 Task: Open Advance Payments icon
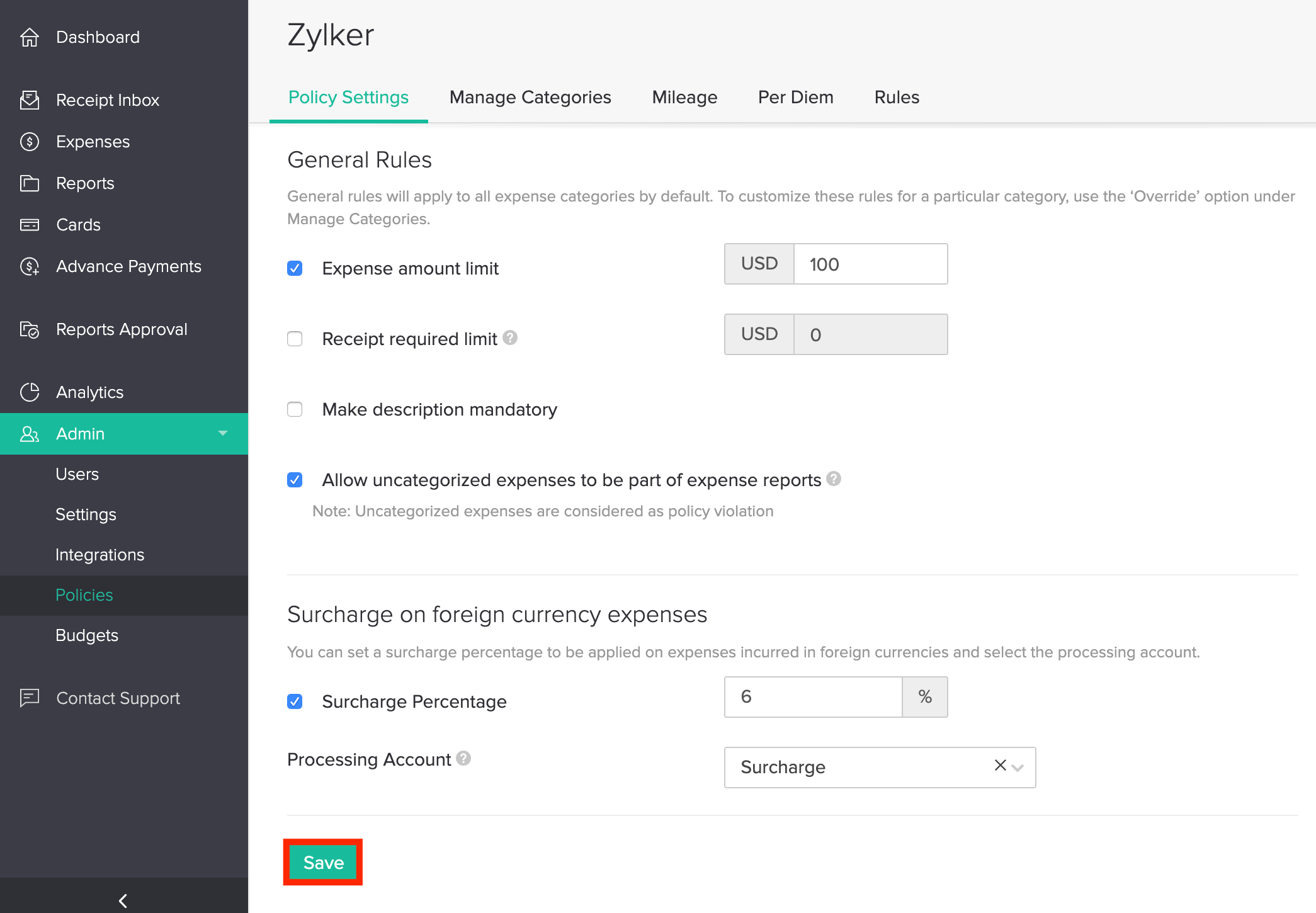point(30,266)
